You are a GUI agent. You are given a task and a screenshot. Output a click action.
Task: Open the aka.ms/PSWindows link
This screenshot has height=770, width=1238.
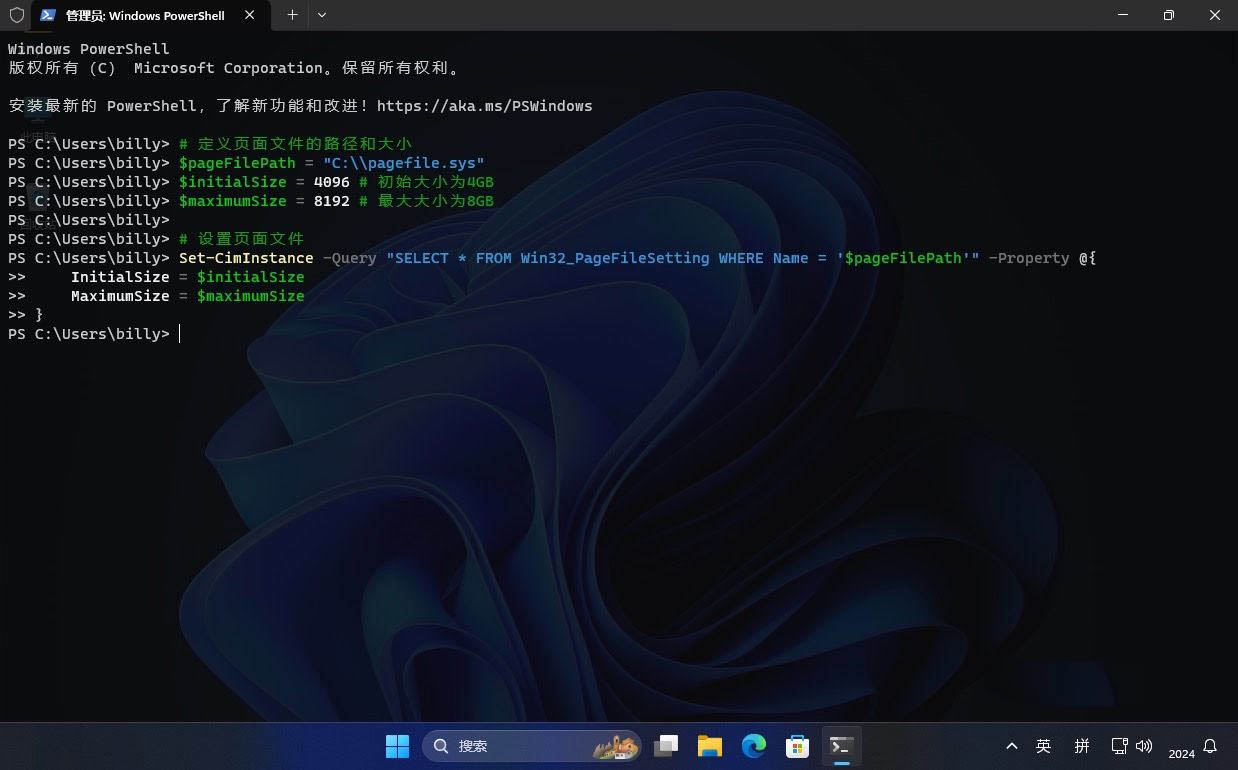[x=484, y=106]
